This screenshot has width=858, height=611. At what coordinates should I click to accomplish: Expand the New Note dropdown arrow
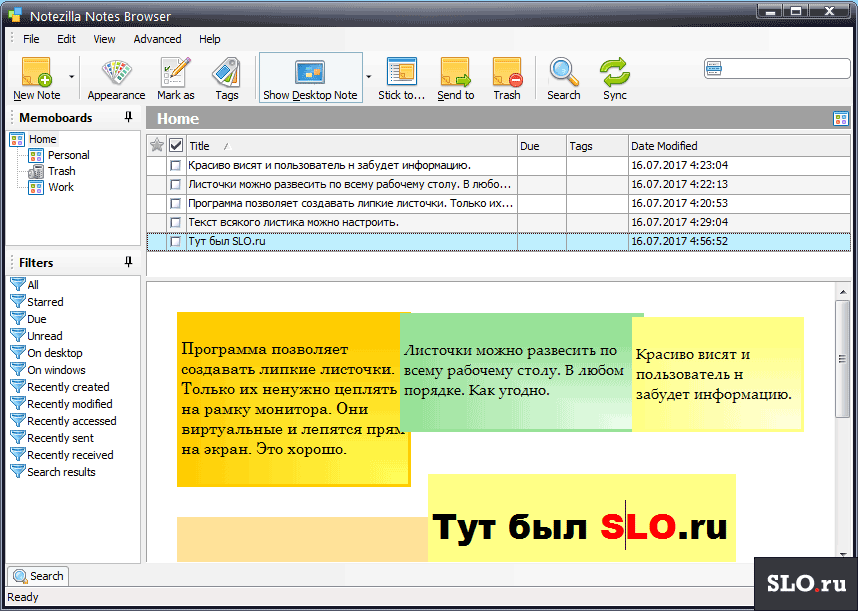72,77
